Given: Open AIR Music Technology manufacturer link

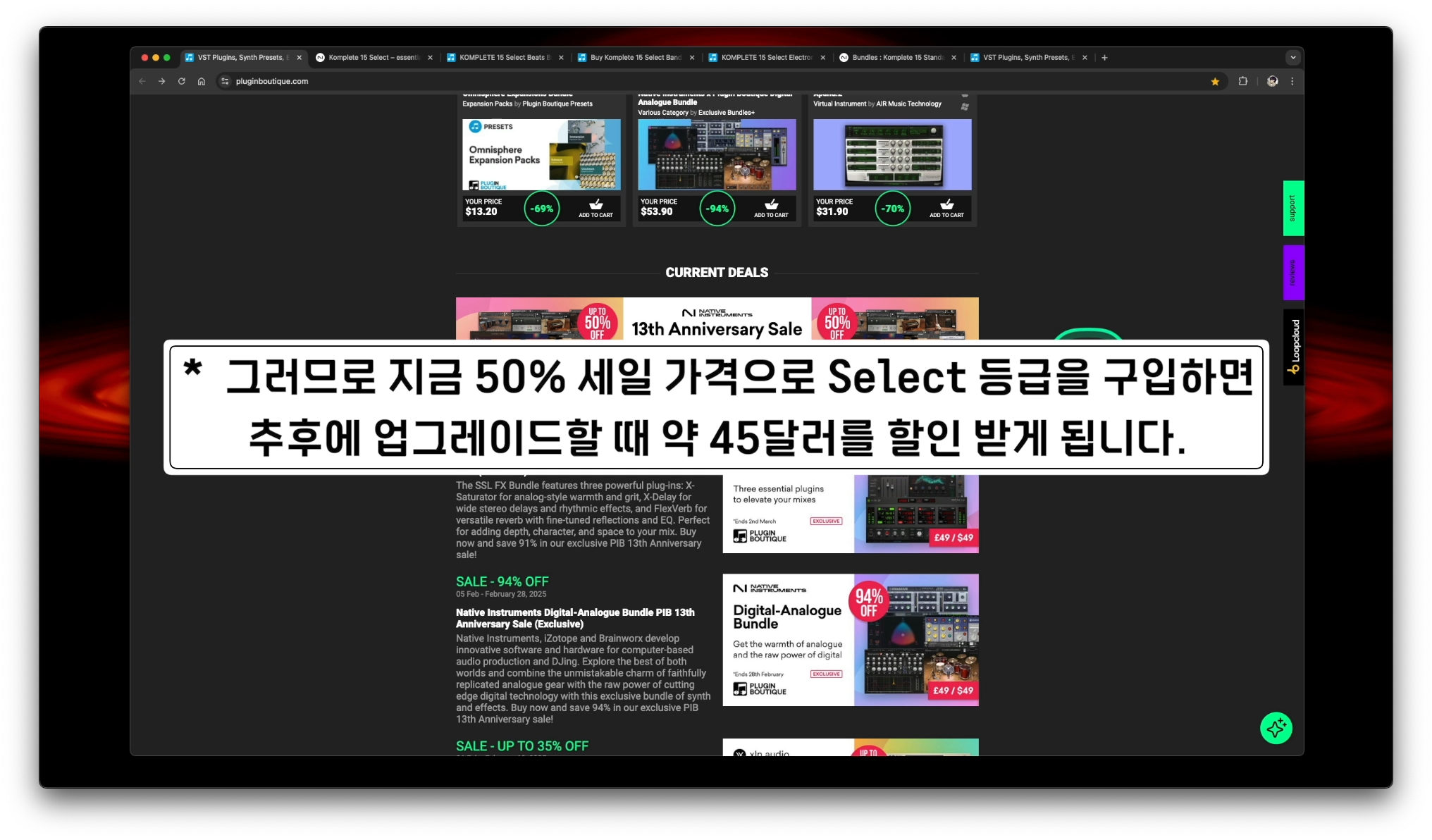Looking at the screenshot, I should pyautogui.click(x=908, y=104).
